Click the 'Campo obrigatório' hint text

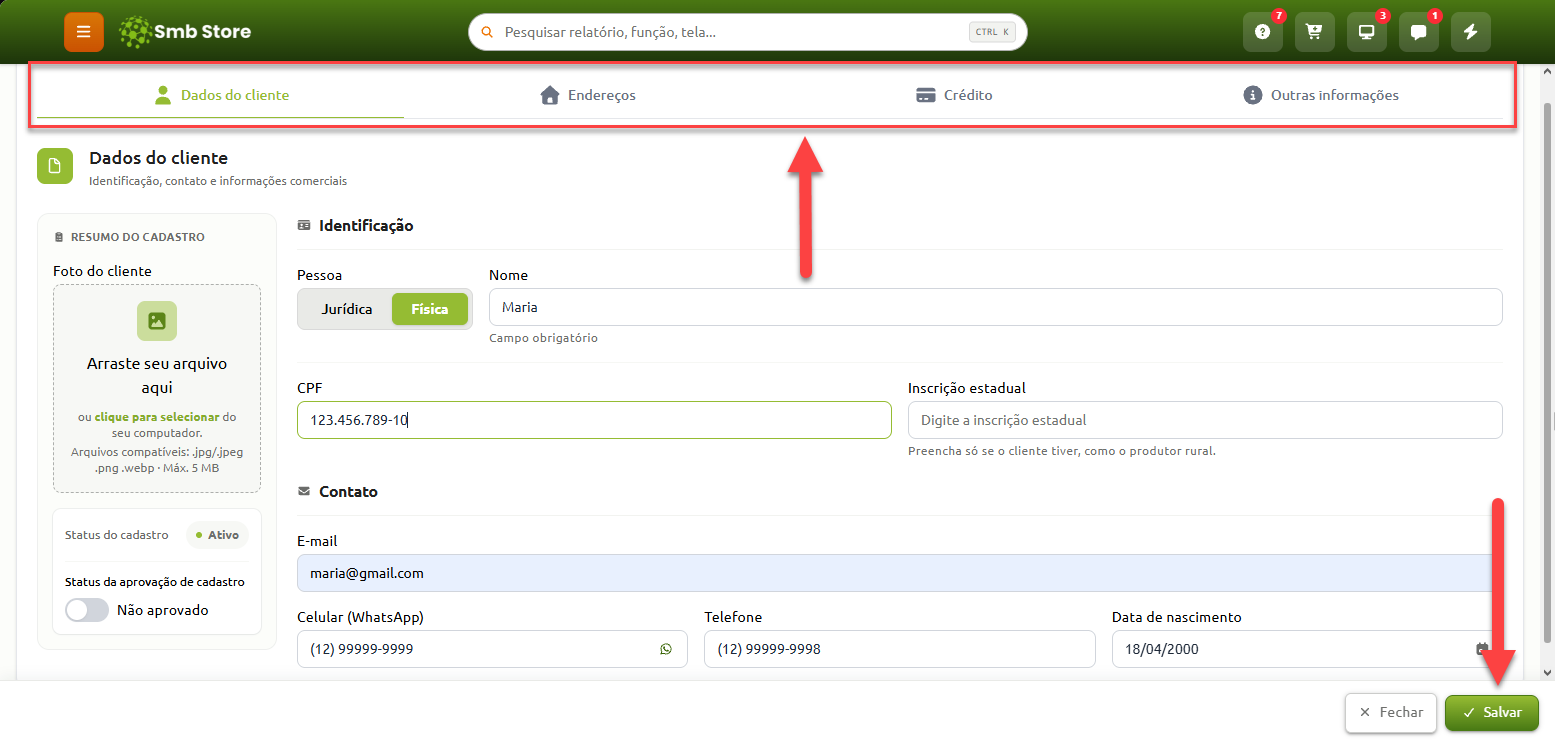(543, 338)
